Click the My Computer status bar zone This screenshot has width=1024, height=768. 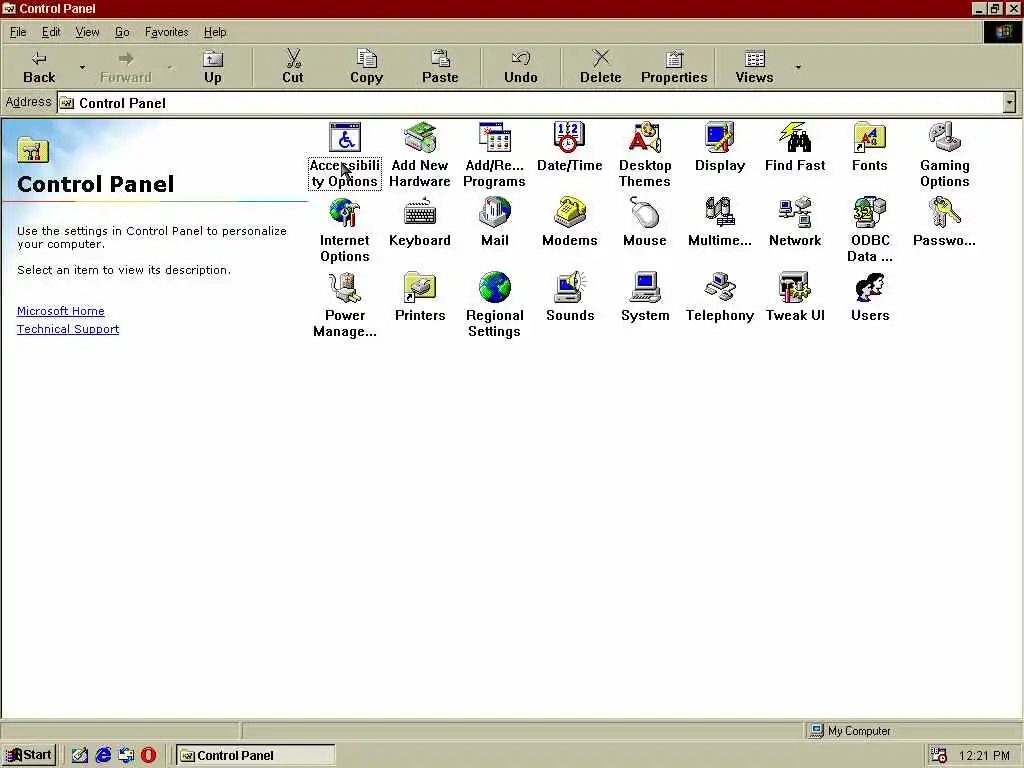pos(914,731)
